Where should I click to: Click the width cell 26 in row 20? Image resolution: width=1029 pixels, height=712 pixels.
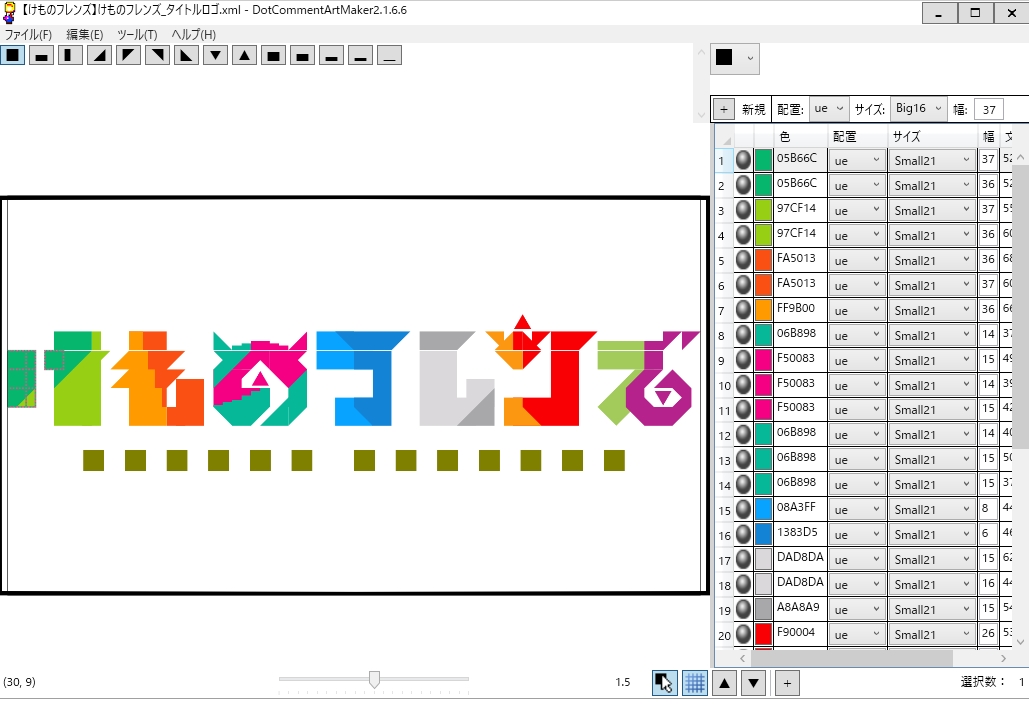pyautogui.click(x=988, y=633)
